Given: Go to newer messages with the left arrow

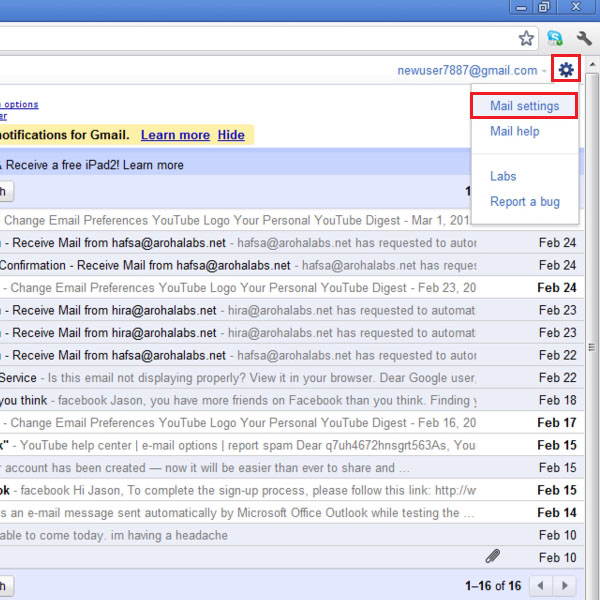Looking at the screenshot, I should point(541,585).
